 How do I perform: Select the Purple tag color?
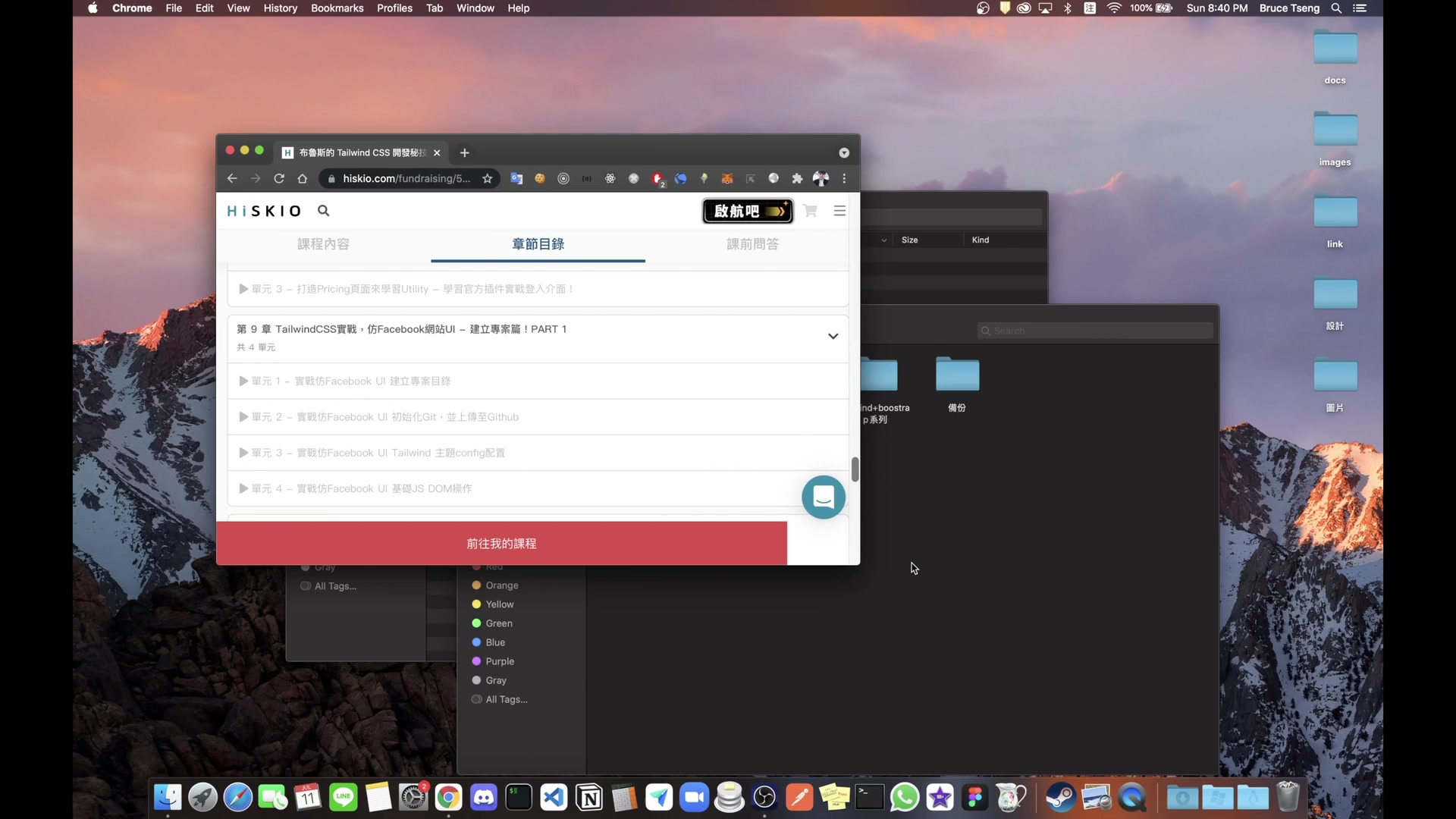pyautogui.click(x=500, y=661)
